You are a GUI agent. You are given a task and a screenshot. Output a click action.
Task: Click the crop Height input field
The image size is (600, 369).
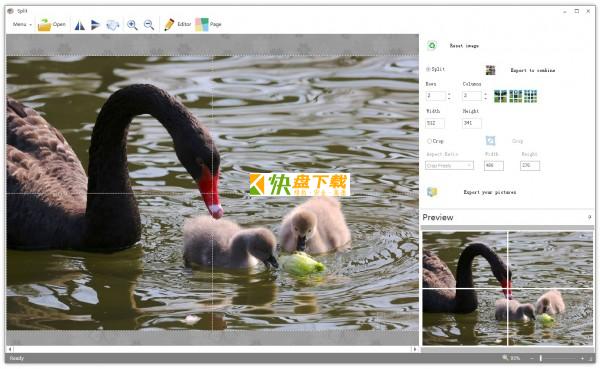(530, 165)
